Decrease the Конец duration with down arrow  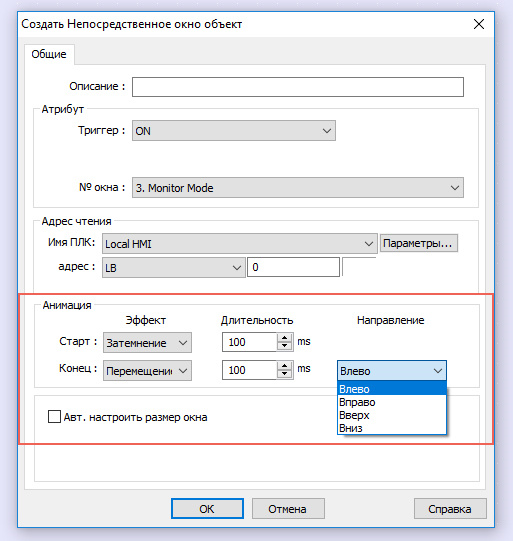(284, 374)
